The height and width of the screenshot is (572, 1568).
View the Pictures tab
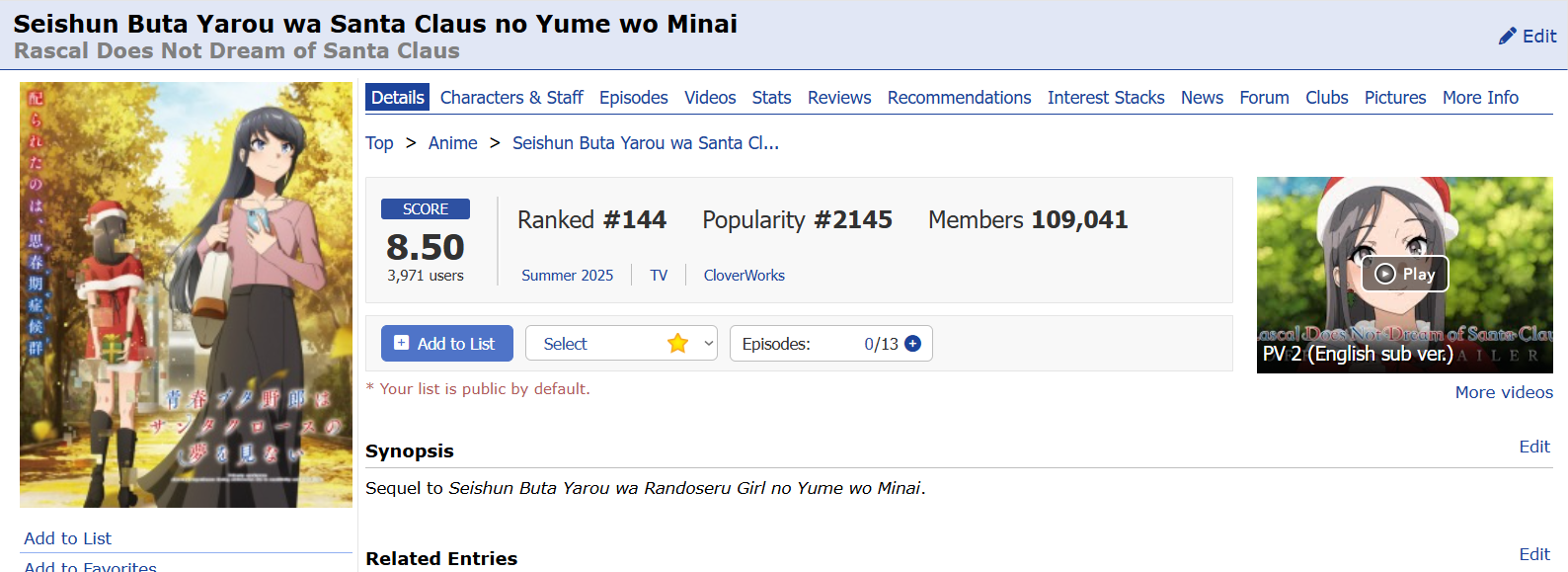[1395, 98]
